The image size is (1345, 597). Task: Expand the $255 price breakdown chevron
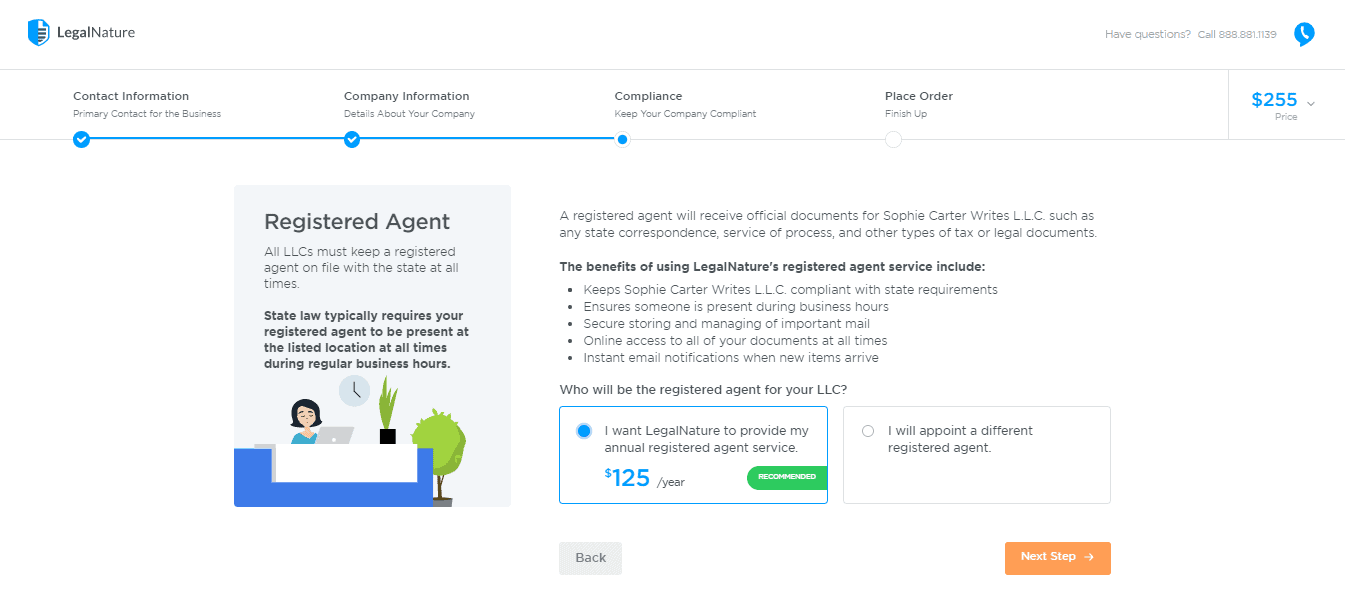click(1310, 104)
